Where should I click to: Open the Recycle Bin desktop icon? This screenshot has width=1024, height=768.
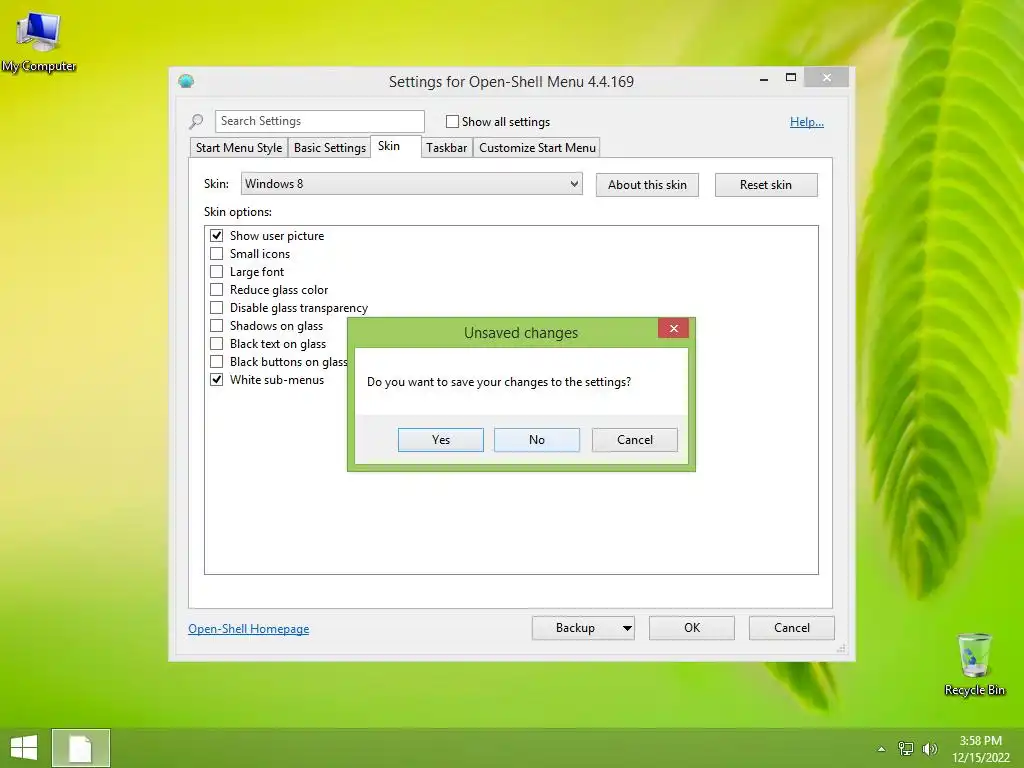[x=974, y=664]
